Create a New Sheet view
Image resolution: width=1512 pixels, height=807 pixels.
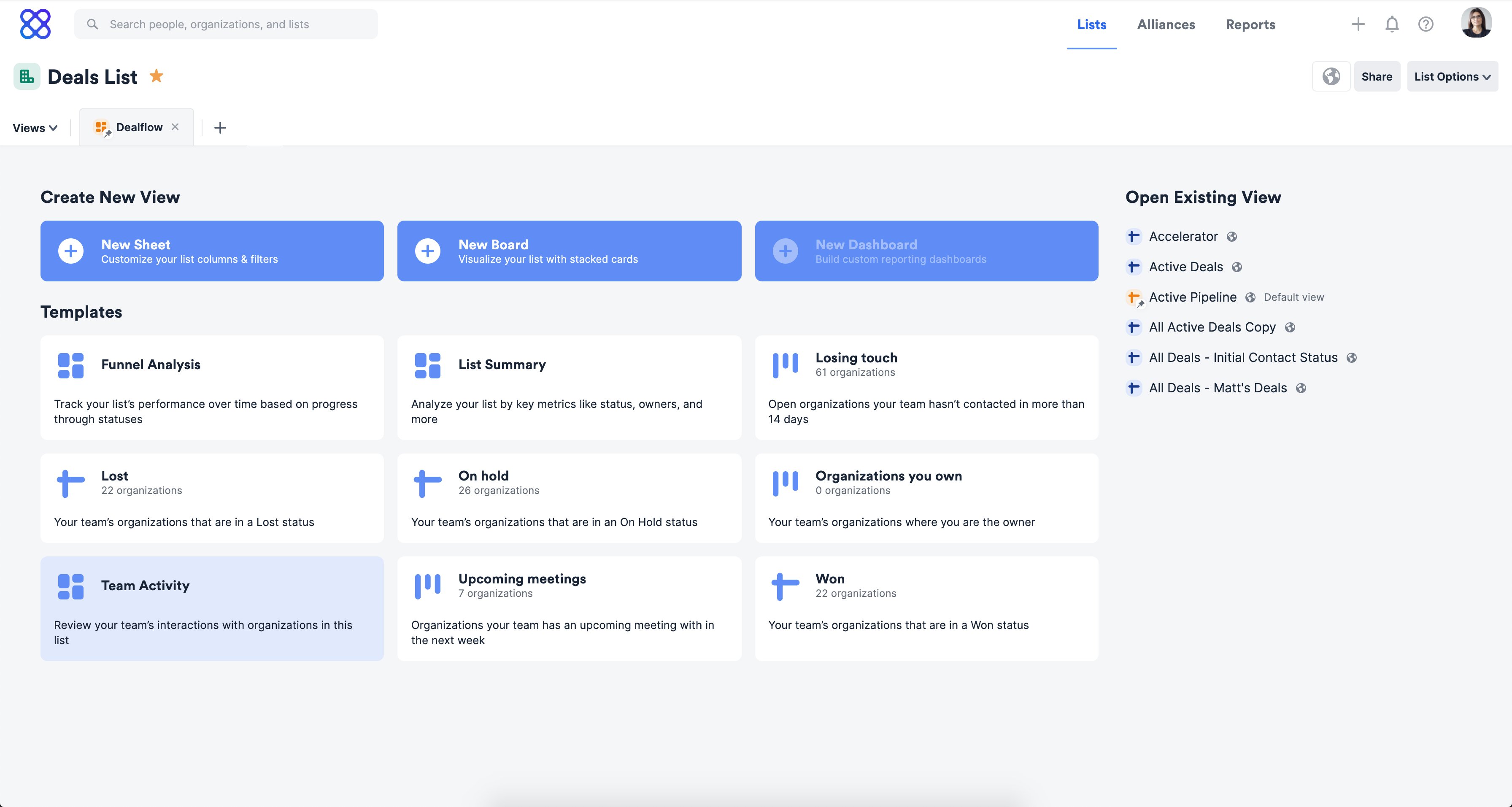(212, 251)
